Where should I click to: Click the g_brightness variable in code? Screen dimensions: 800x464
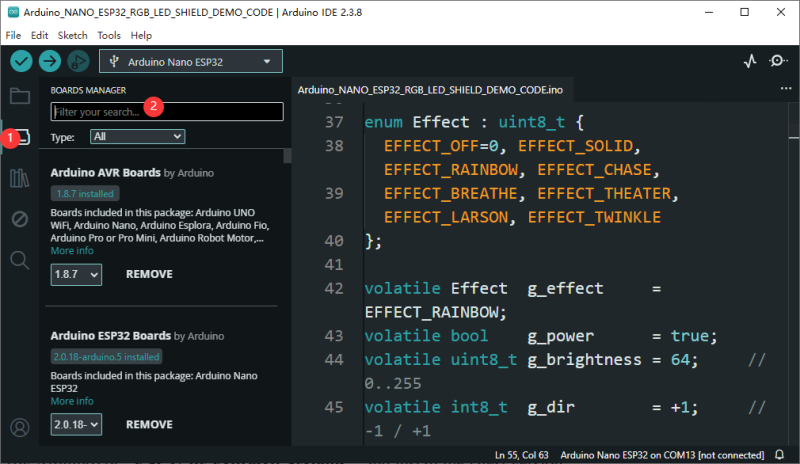pos(584,360)
